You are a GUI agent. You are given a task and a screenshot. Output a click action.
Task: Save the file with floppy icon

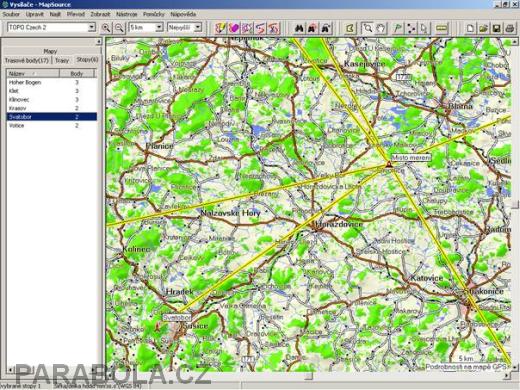(497, 28)
